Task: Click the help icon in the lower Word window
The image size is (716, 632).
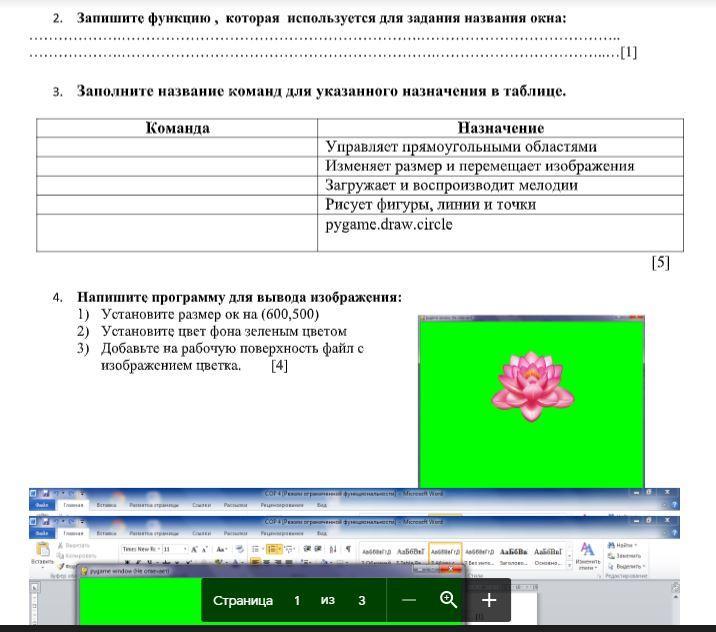Action: coord(674,533)
